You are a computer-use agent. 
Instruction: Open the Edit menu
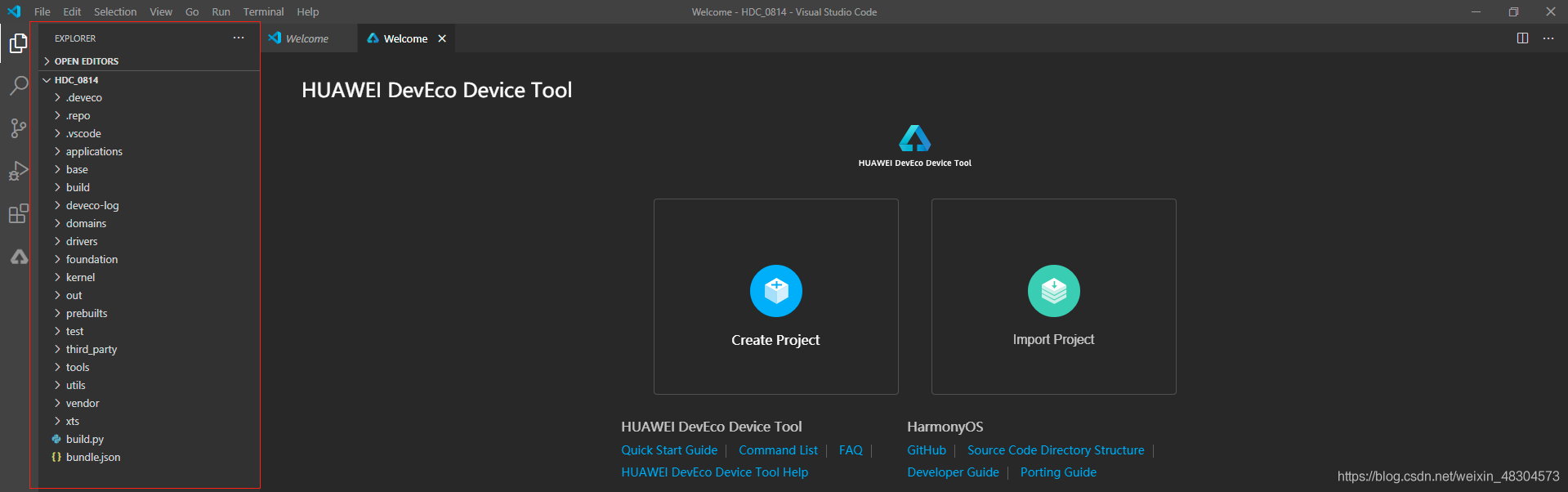(72, 11)
